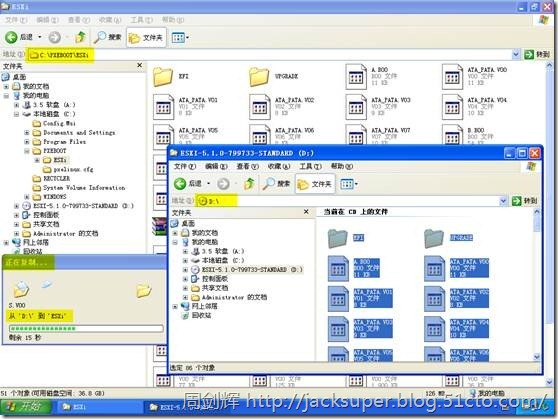Open the 工具(T) menu in the D: window
558x419 pixels.
pos(310,166)
